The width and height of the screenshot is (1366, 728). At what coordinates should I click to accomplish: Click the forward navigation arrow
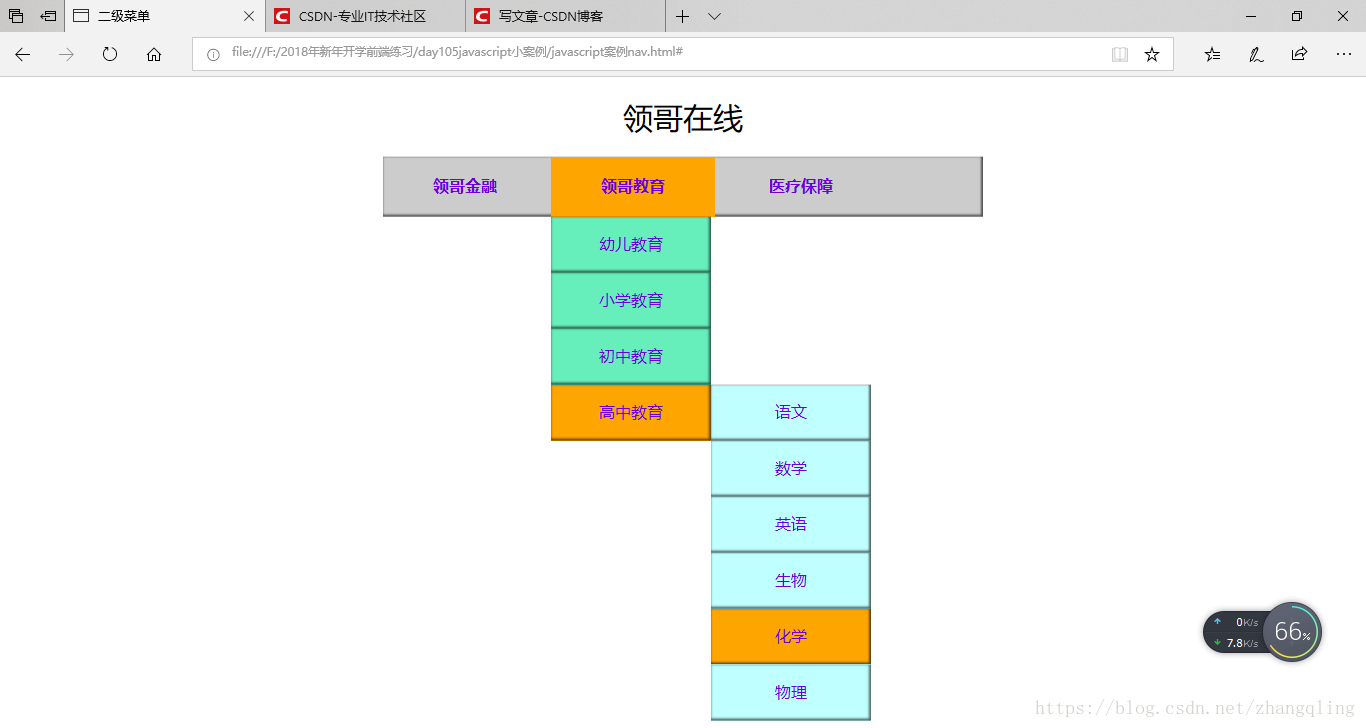tap(66, 54)
